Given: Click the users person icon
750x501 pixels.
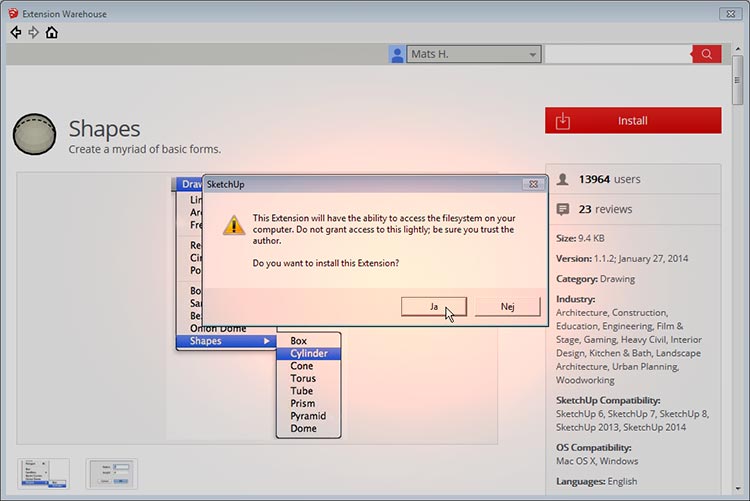Looking at the screenshot, I should click(x=563, y=179).
